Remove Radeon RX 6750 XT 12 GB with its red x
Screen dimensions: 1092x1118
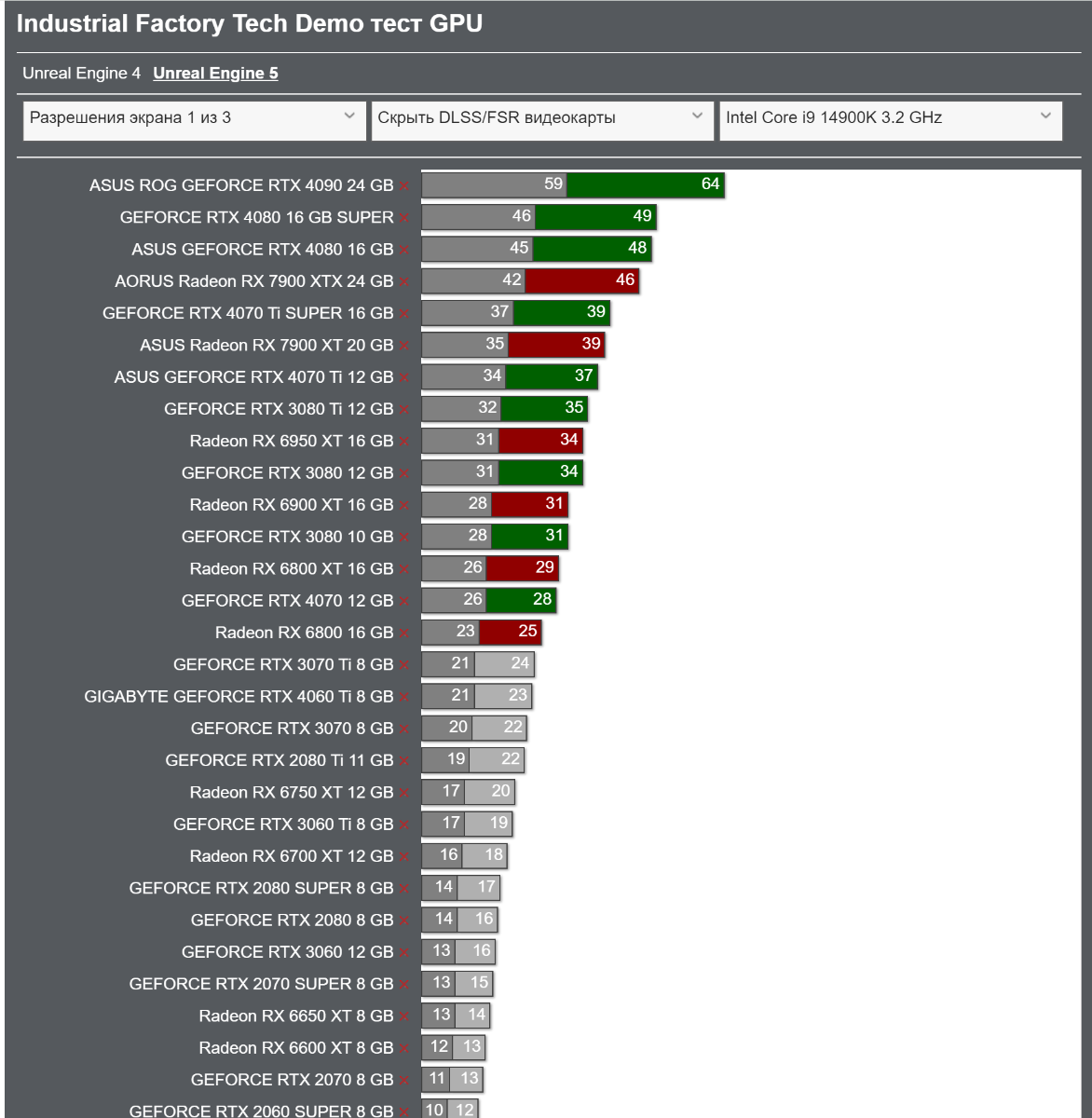(405, 794)
